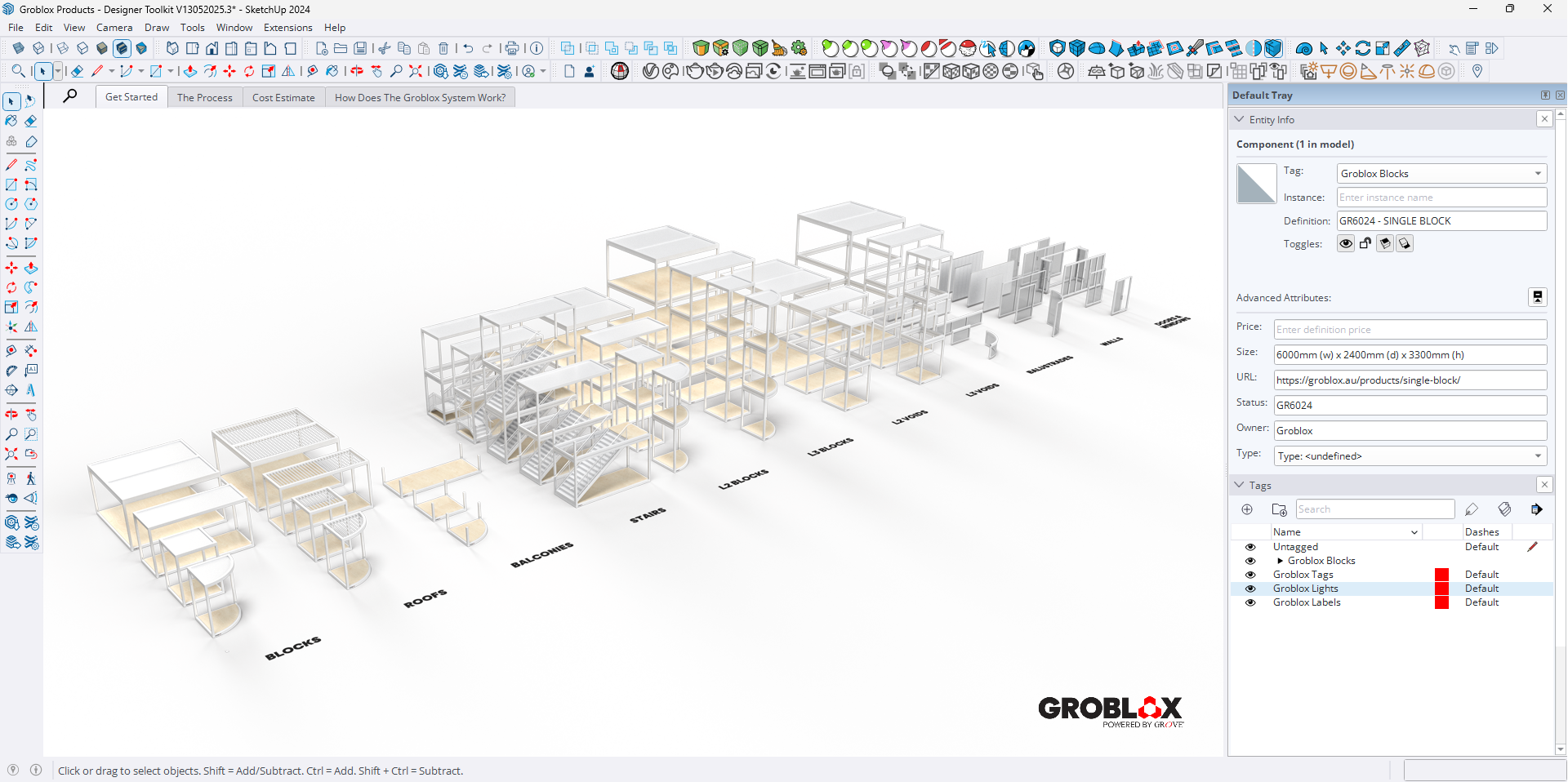Screen dimensions: 1568x782
Task: Toggle visibility of Groblox Lights
Action: [x=1250, y=589]
